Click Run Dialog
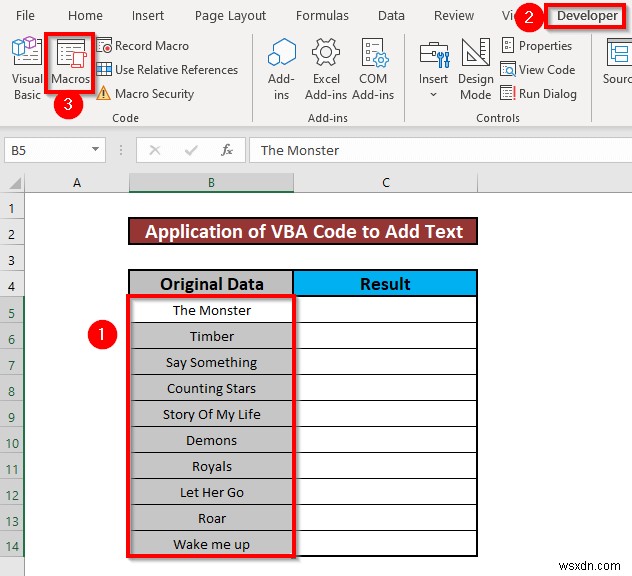 point(538,94)
